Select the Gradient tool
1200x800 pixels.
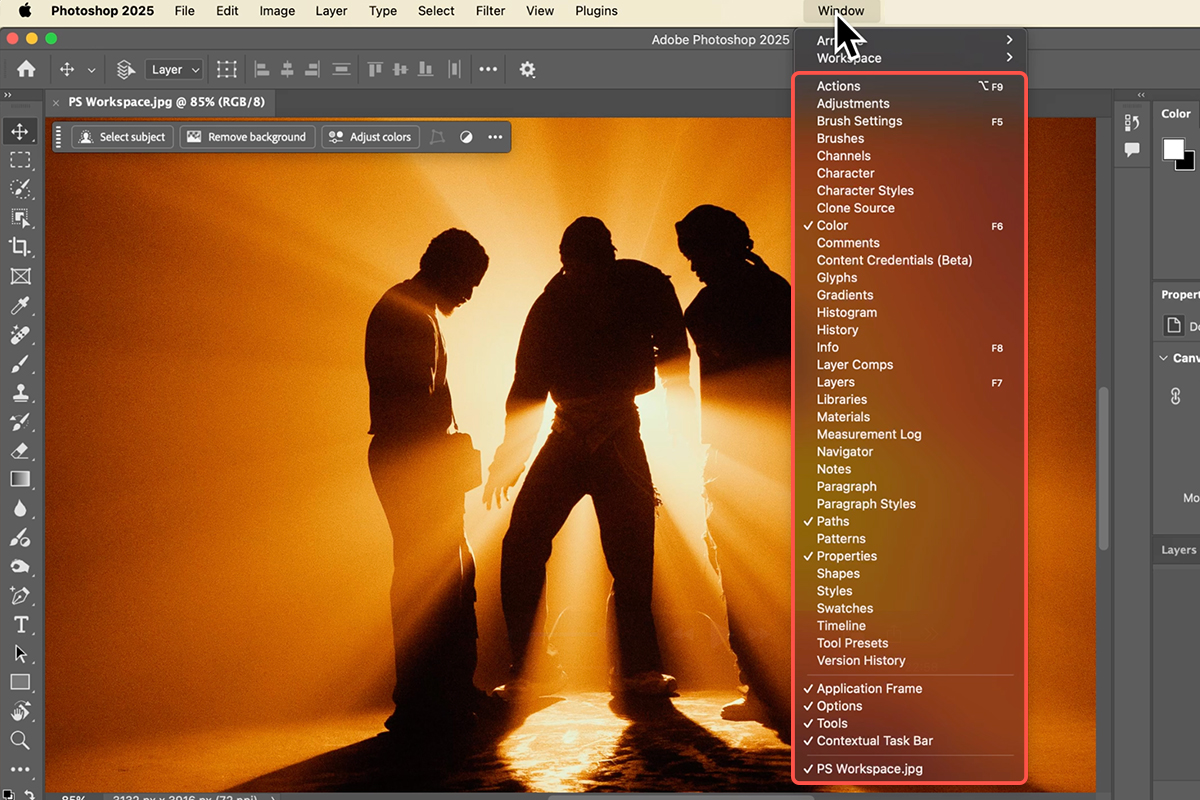tap(19, 479)
